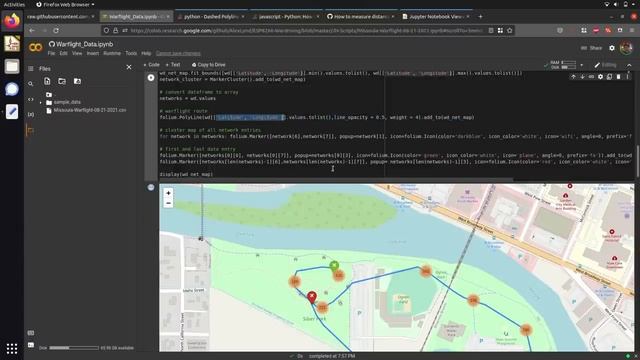Open the Edit menu
Viewport: 640px width, 360px height.
point(64,53)
